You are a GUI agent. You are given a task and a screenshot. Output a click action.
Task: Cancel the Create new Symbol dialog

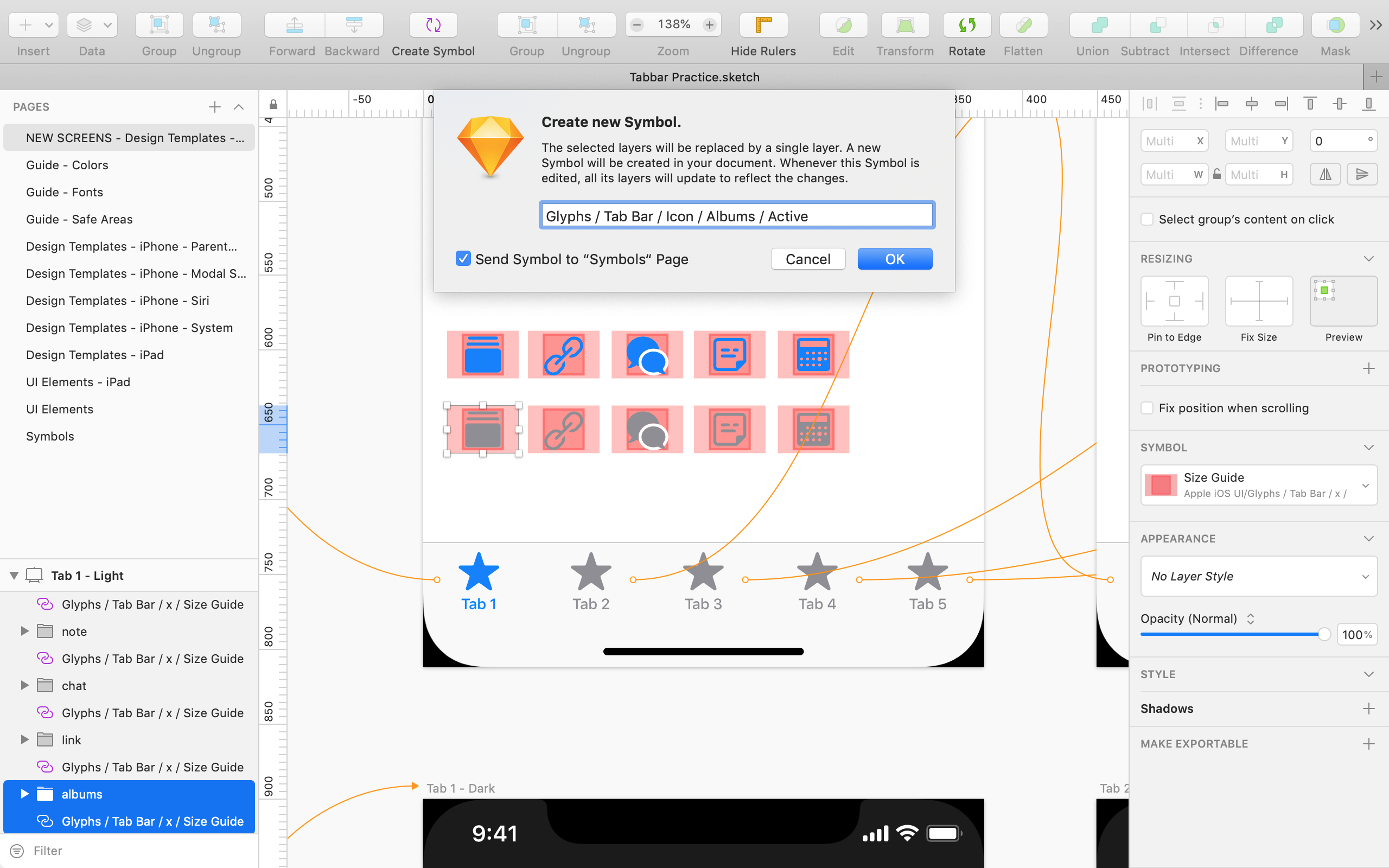pos(807,258)
